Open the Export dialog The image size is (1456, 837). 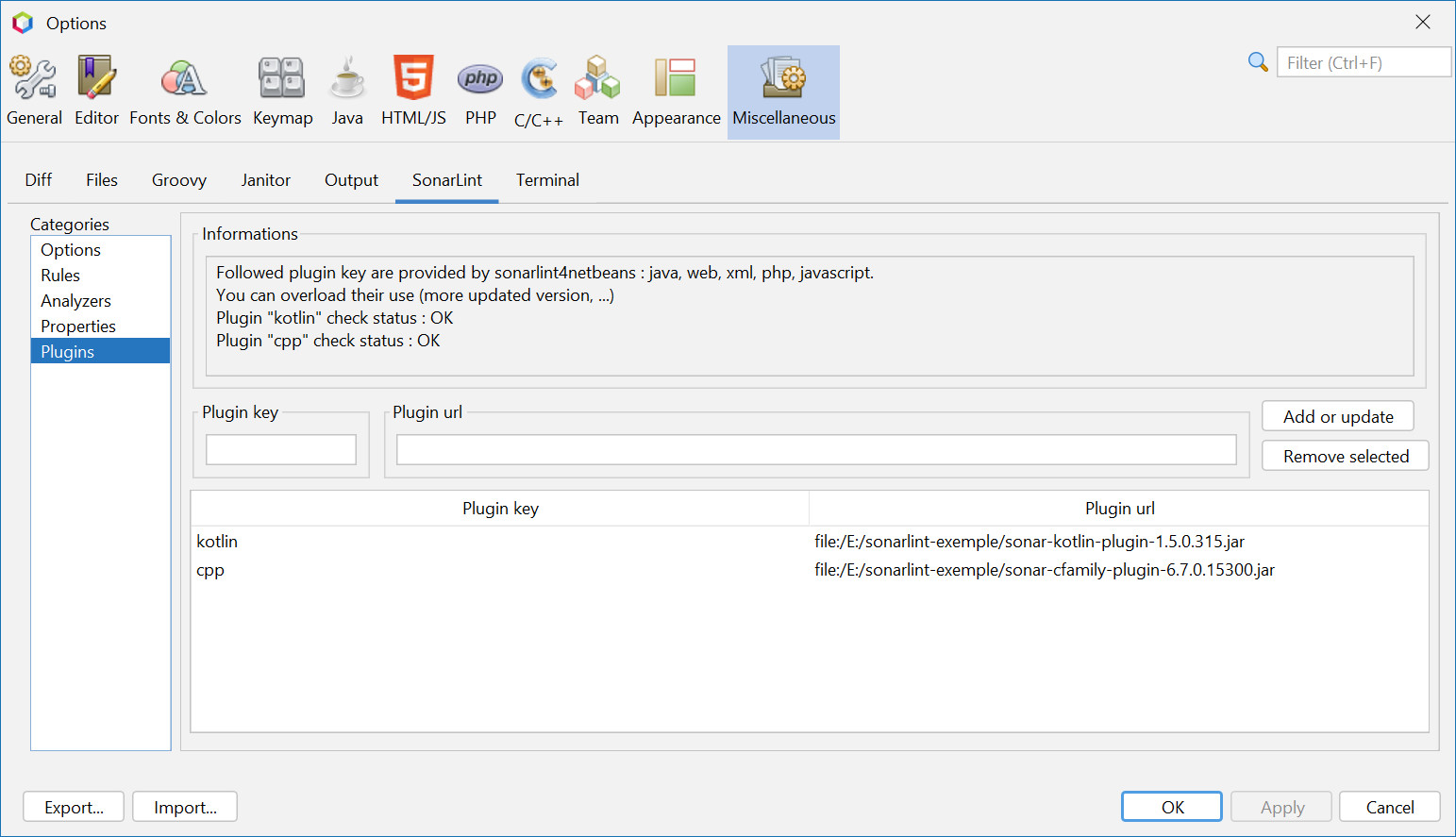[73, 807]
